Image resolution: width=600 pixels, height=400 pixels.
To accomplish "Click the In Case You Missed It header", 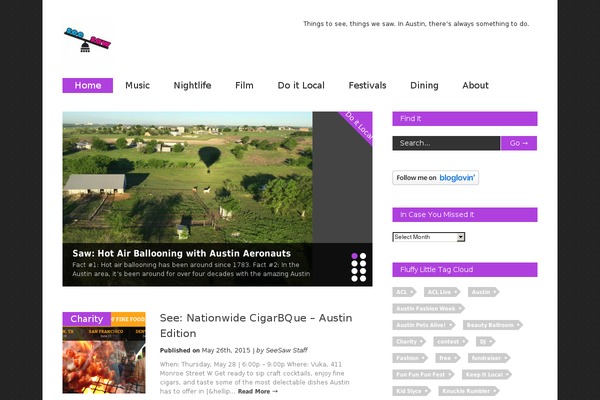I will (x=465, y=215).
